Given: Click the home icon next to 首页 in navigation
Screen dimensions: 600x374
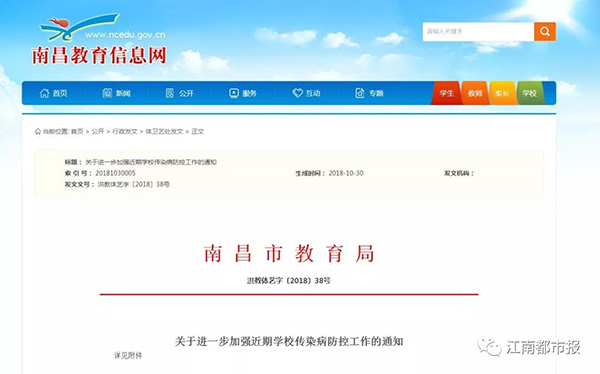Looking at the screenshot, I should click(44, 93).
